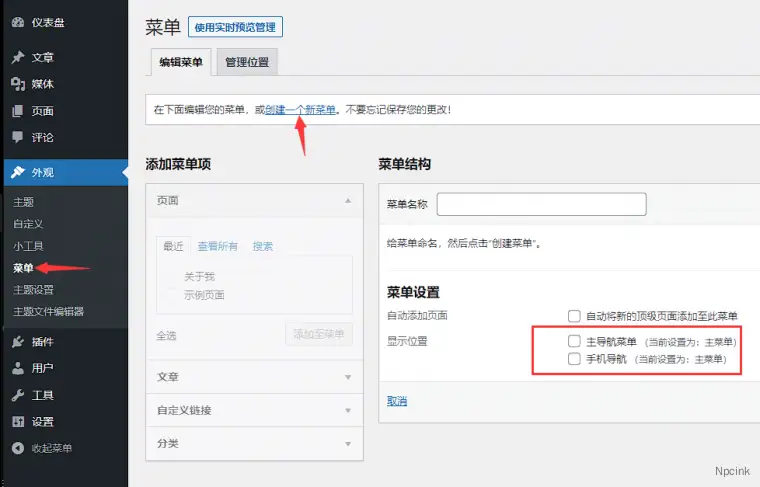The height and width of the screenshot is (487, 760).
Task: Enable auto-add top-level pages checkbox
Action: click(x=574, y=315)
